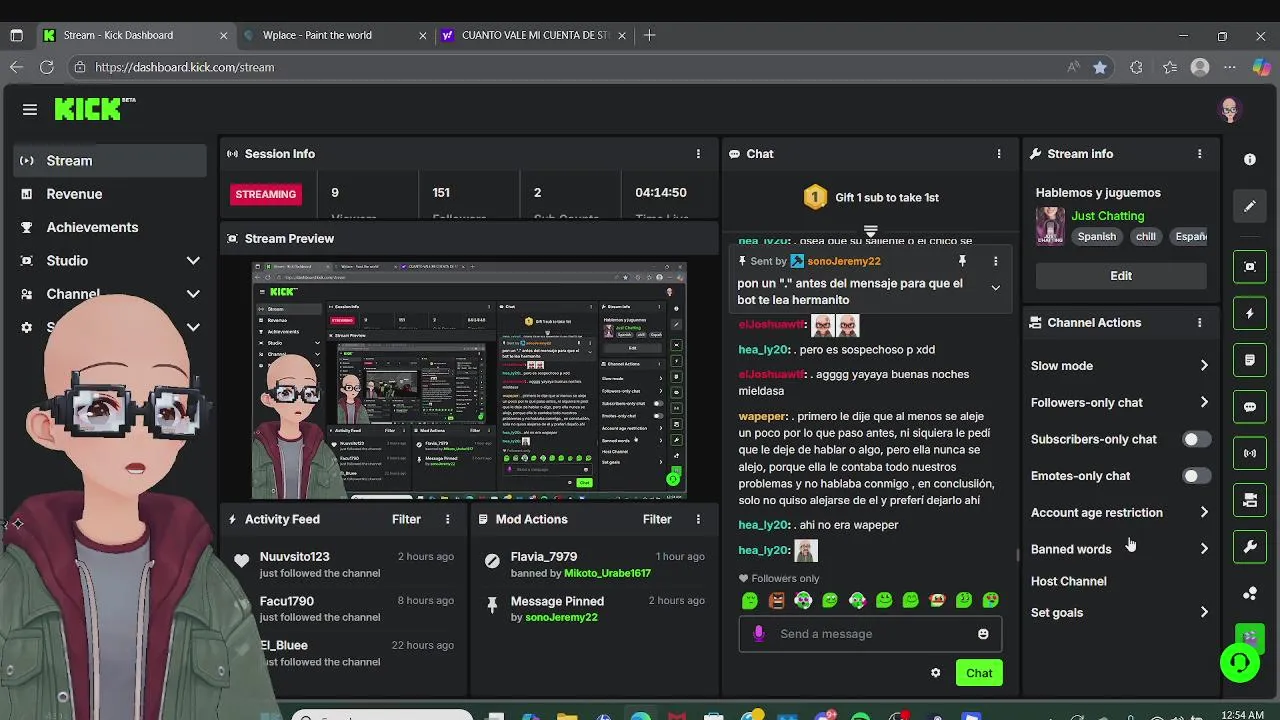Image resolution: width=1280 pixels, height=720 pixels.
Task: Open pinned message three-dot options
Action: point(995,261)
